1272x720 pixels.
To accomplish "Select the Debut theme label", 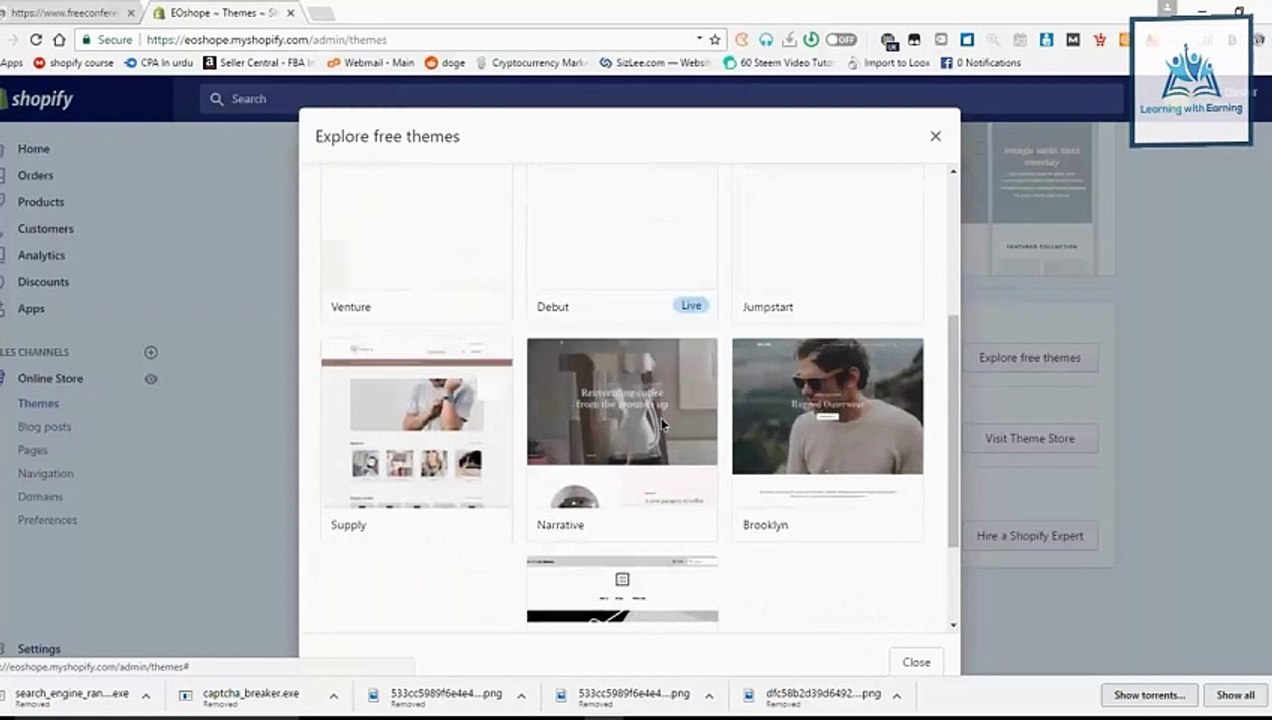I will click(552, 307).
